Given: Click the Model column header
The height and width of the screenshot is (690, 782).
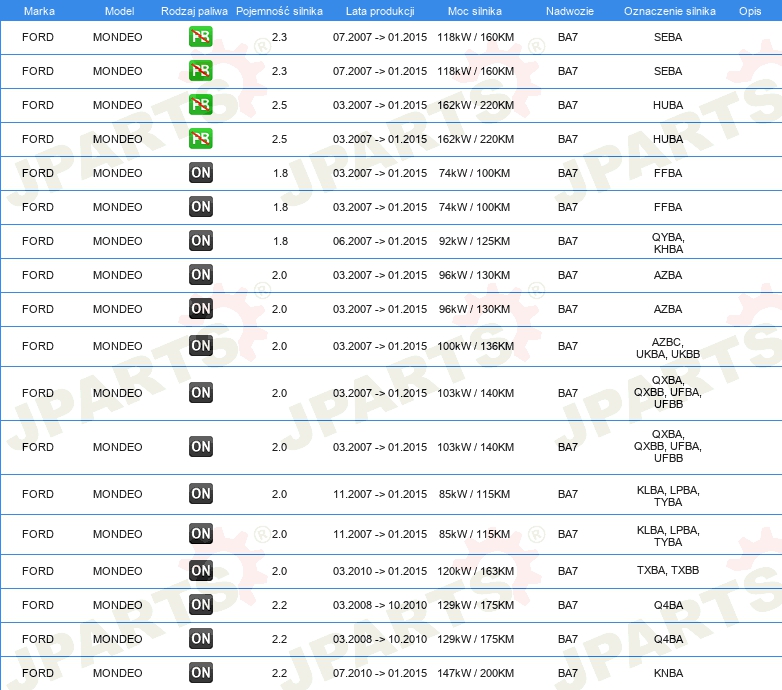Looking at the screenshot, I should pyautogui.click(x=119, y=11).
